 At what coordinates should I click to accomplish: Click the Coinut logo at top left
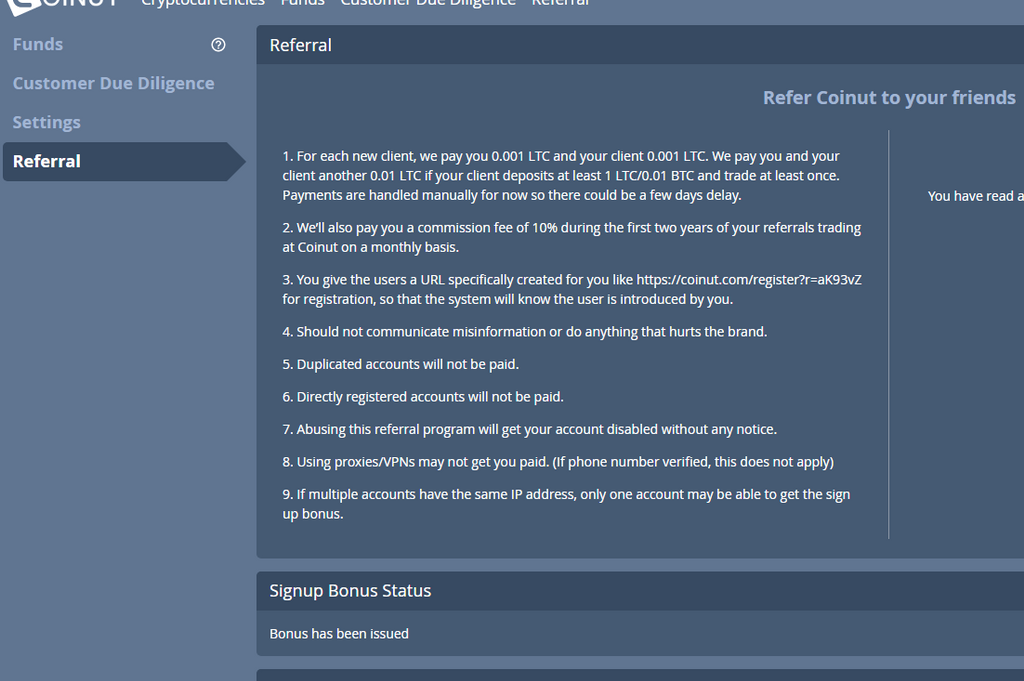click(63, 5)
